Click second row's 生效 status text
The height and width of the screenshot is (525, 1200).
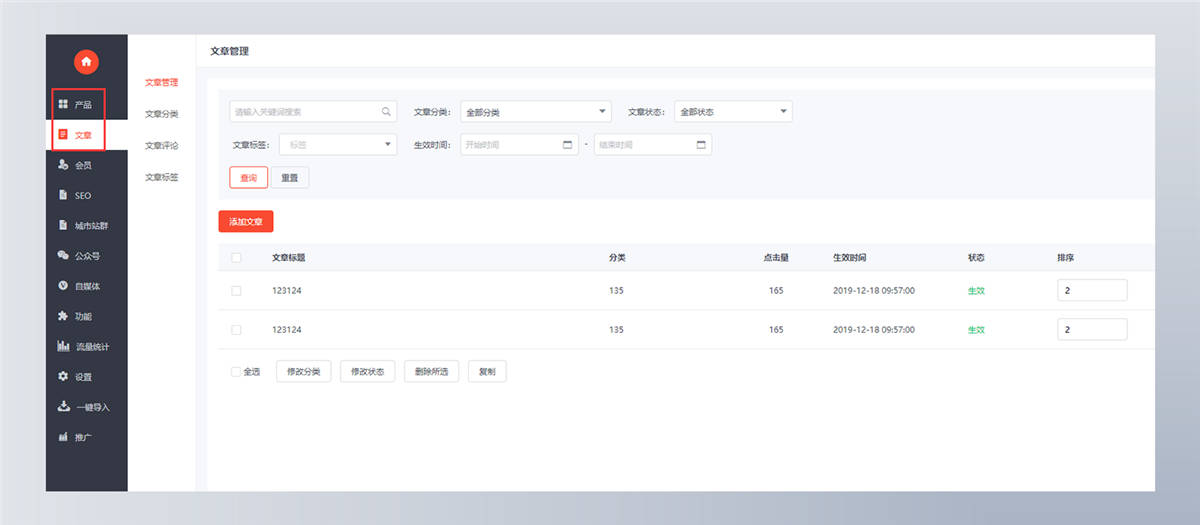(976, 329)
